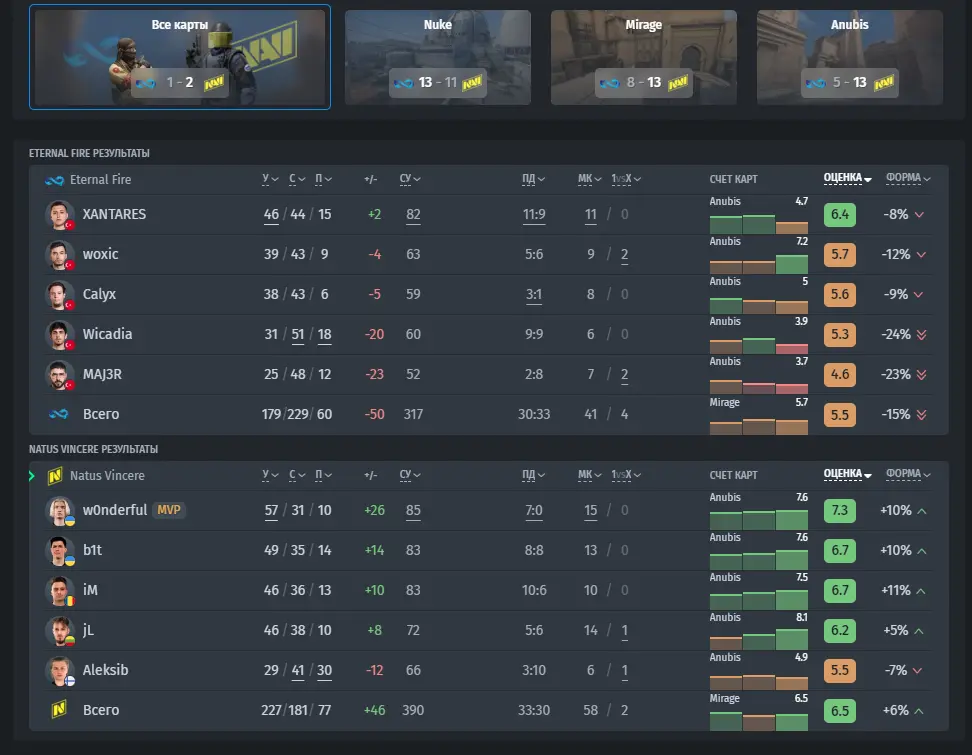Open Natus Vincere team link in header
972x755 pixels.
click(107, 475)
